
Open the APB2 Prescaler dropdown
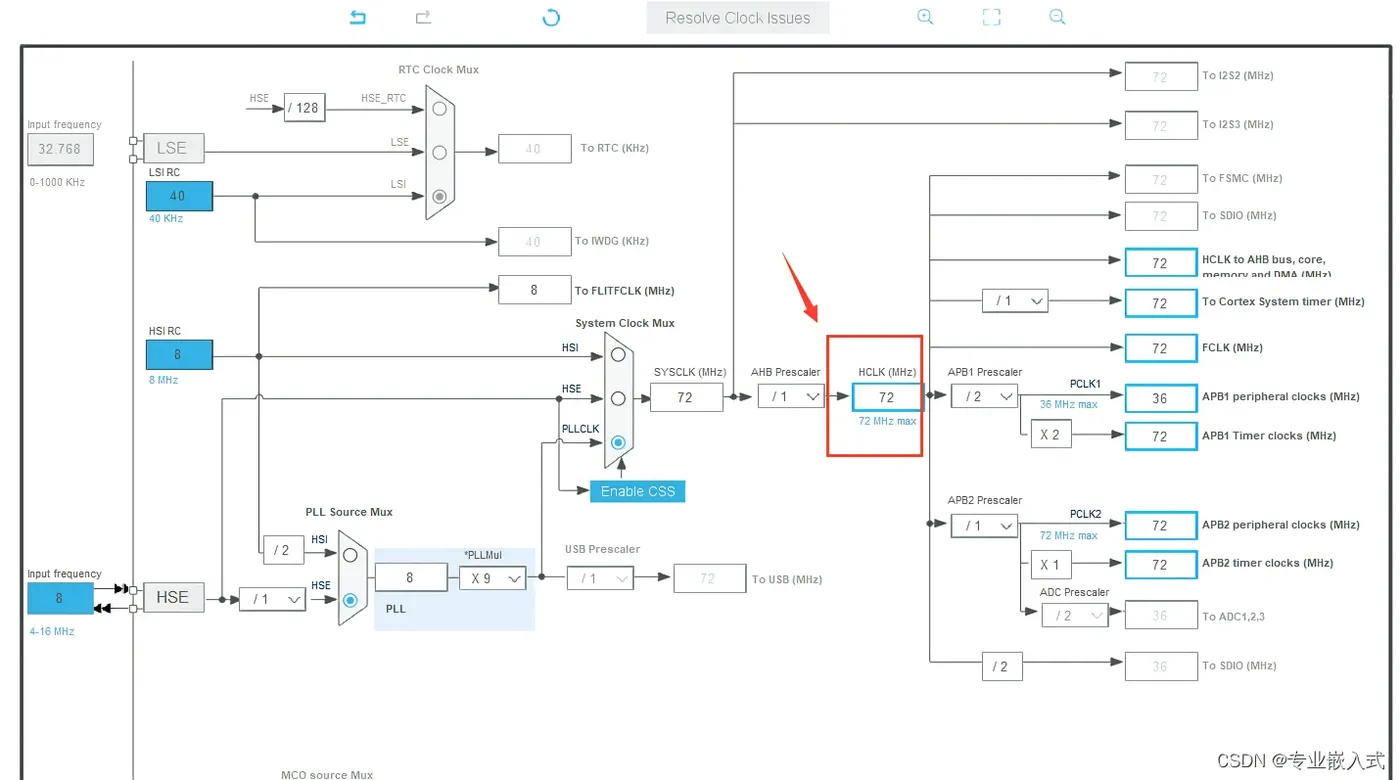pyautogui.click(x=984, y=526)
